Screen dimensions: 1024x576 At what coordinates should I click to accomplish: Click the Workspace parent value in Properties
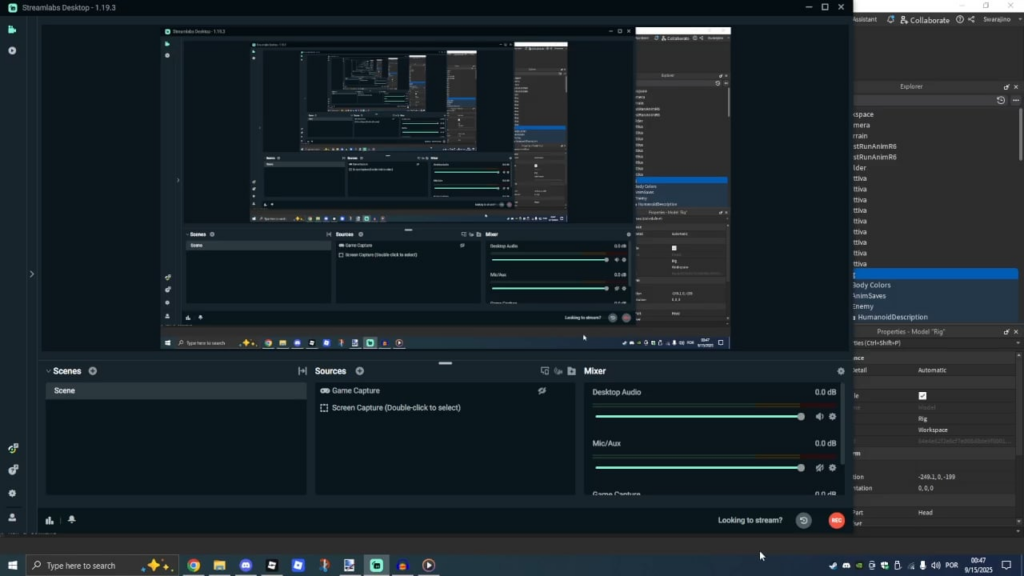pyautogui.click(x=933, y=430)
